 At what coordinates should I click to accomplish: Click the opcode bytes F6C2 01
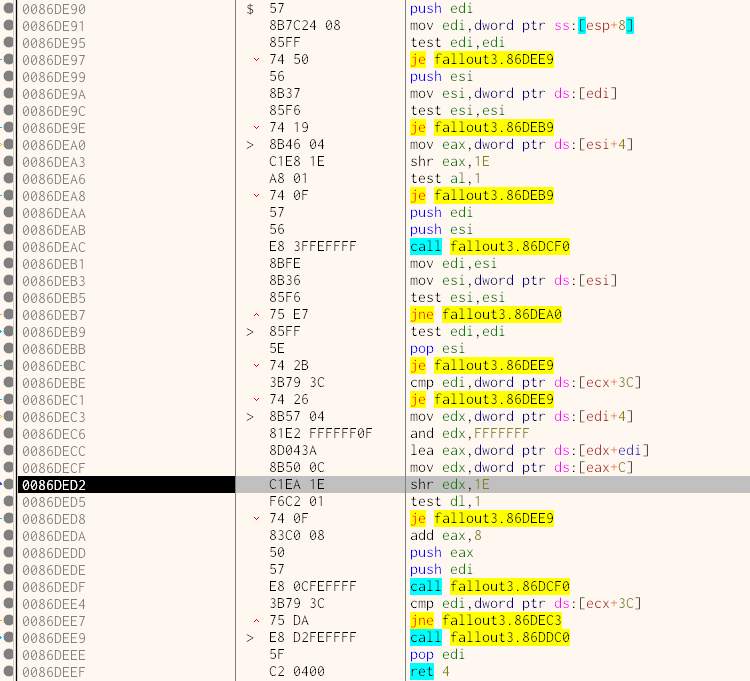point(297,501)
